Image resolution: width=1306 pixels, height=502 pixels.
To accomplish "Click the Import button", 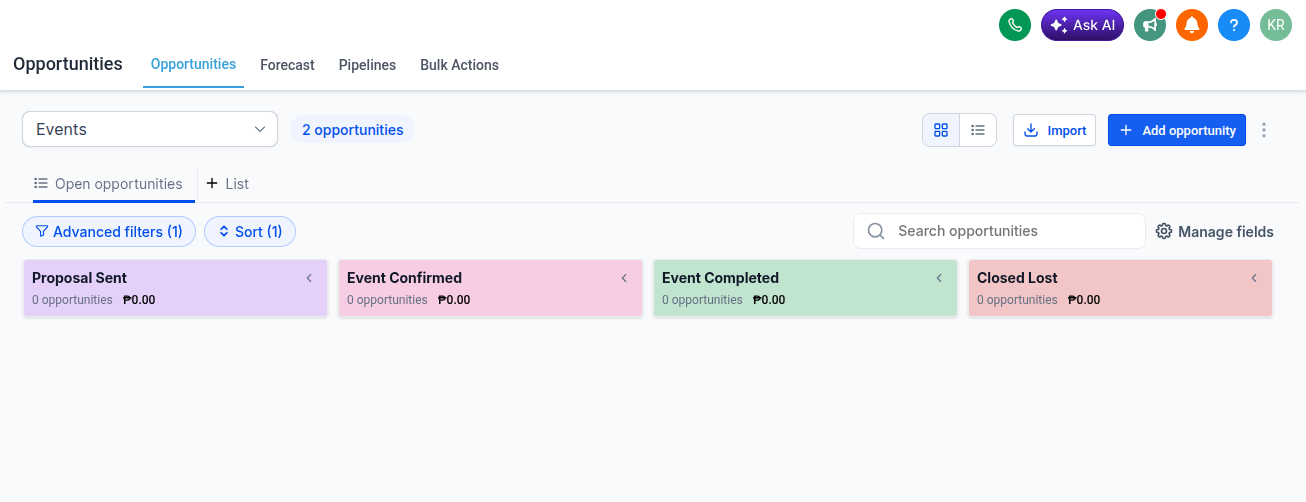I will point(1055,130).
